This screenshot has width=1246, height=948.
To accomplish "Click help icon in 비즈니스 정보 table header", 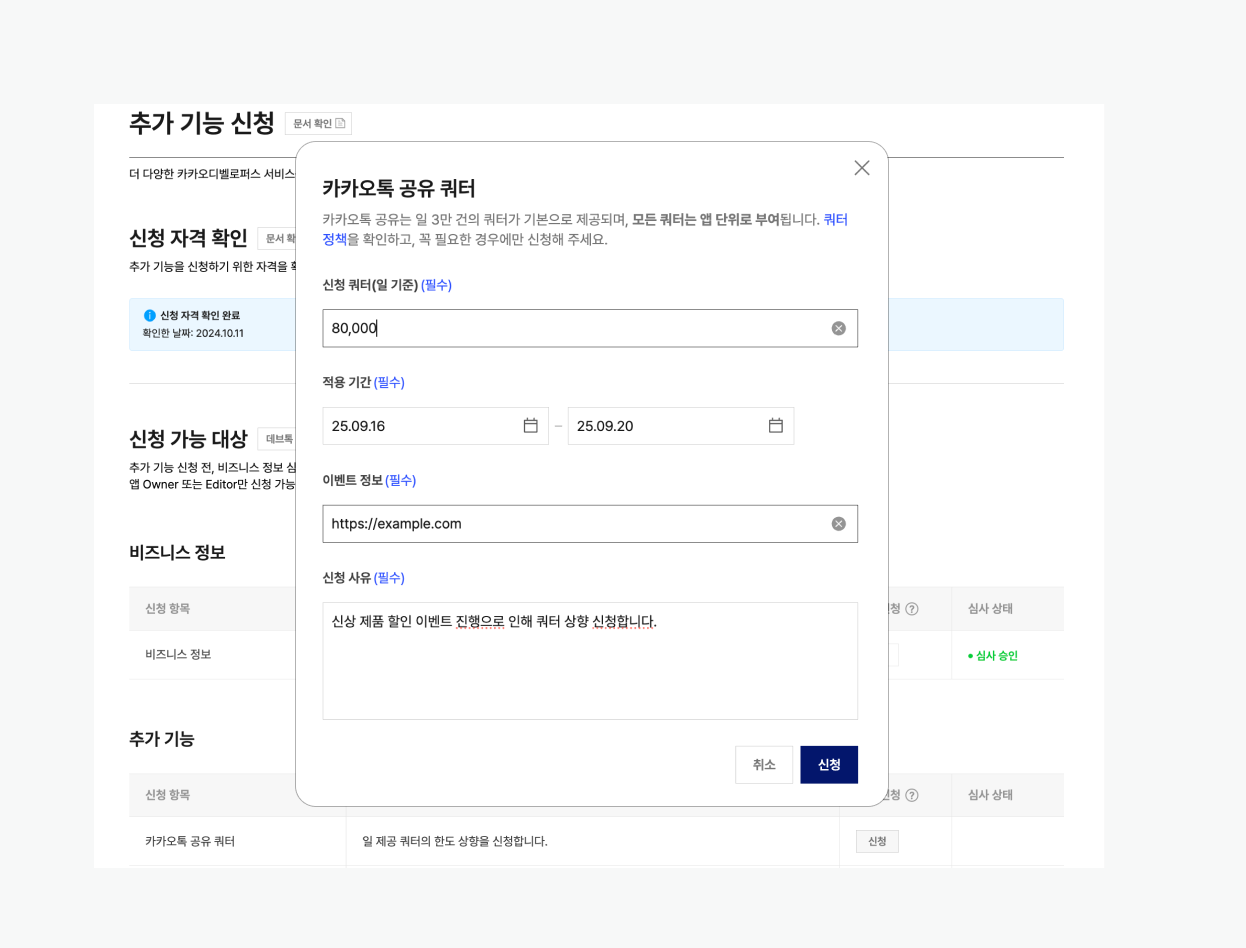I will point(911,609).
